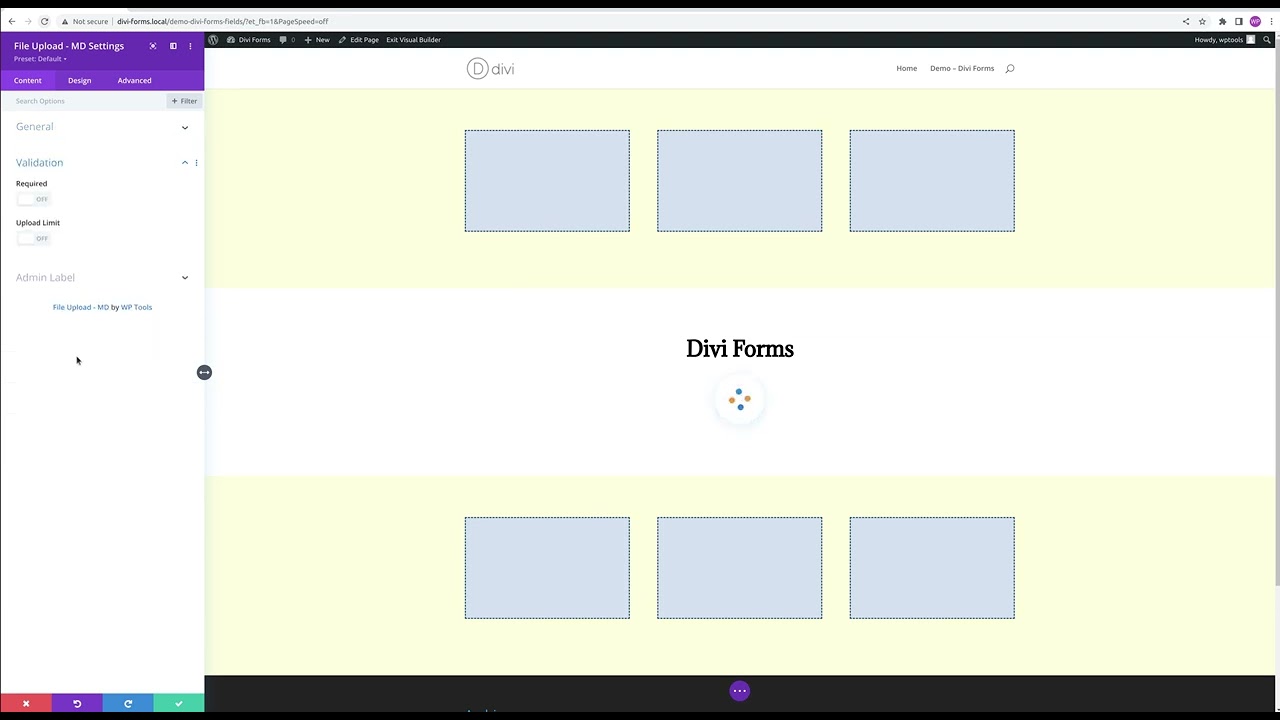Click the settings panel width handle
This screenshot has height=720, width=1280.
[204, 372]
